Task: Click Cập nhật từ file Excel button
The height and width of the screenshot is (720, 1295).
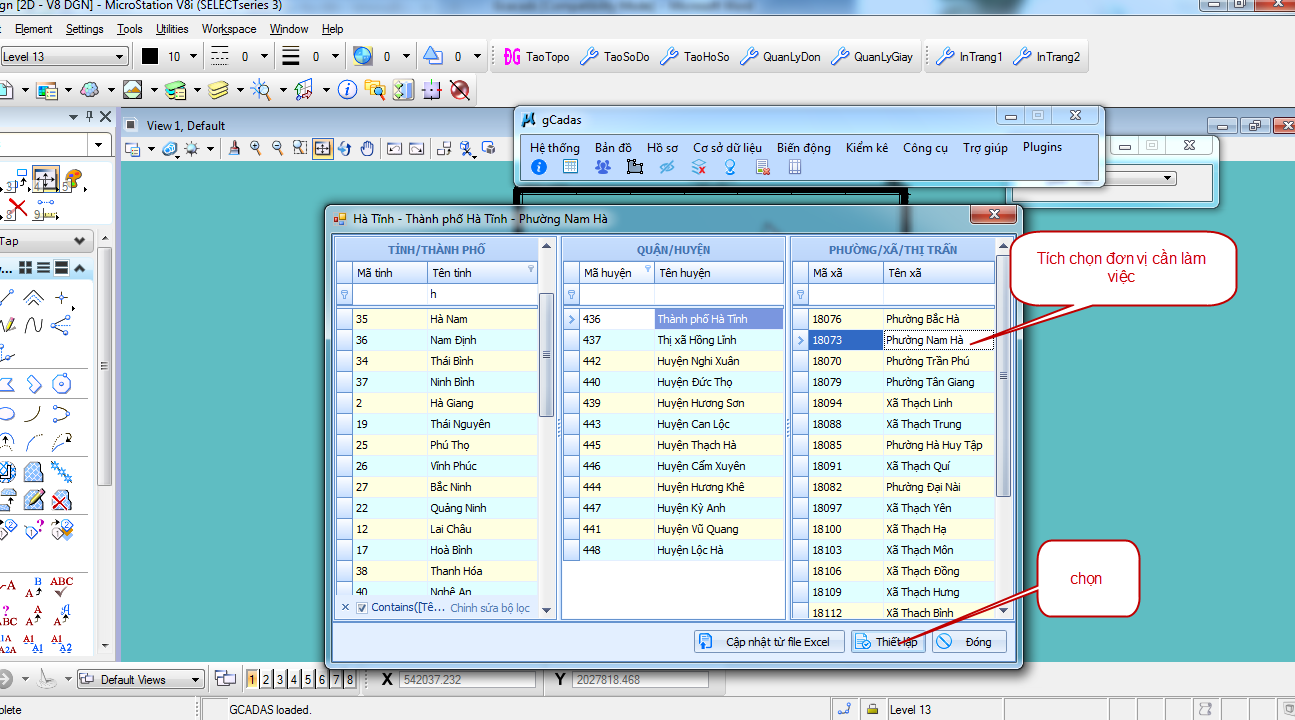Action: (769, 642)
